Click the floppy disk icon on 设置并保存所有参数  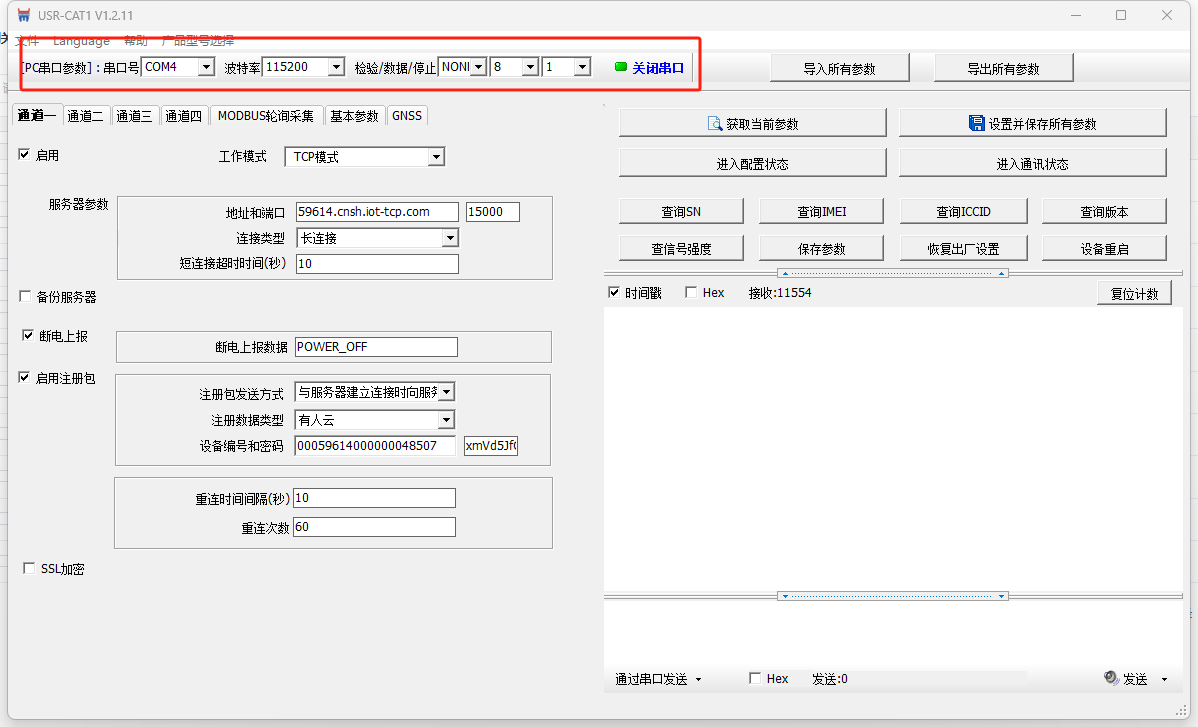pos(976,123)
